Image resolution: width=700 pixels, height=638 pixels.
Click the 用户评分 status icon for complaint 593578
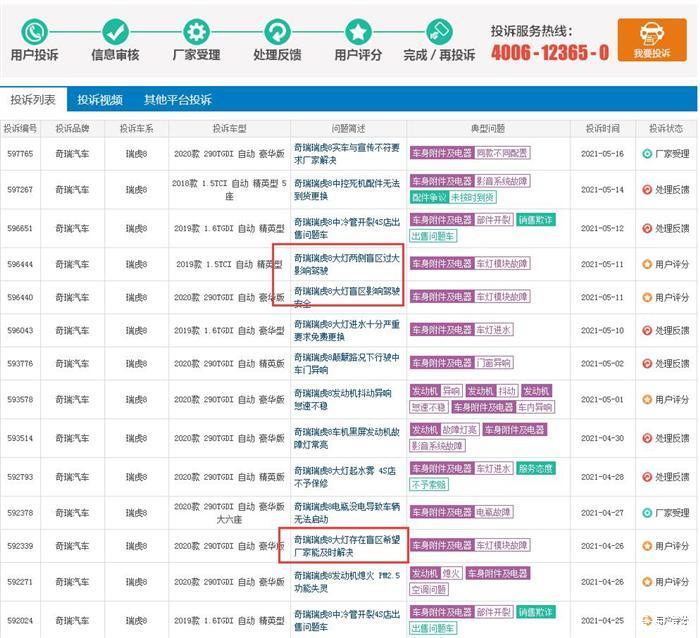click(647, 399)
